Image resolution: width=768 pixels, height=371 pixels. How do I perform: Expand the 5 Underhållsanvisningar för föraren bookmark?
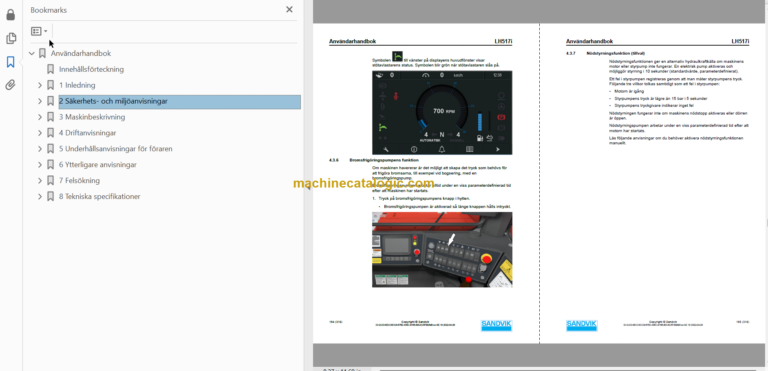pos(40,149)
